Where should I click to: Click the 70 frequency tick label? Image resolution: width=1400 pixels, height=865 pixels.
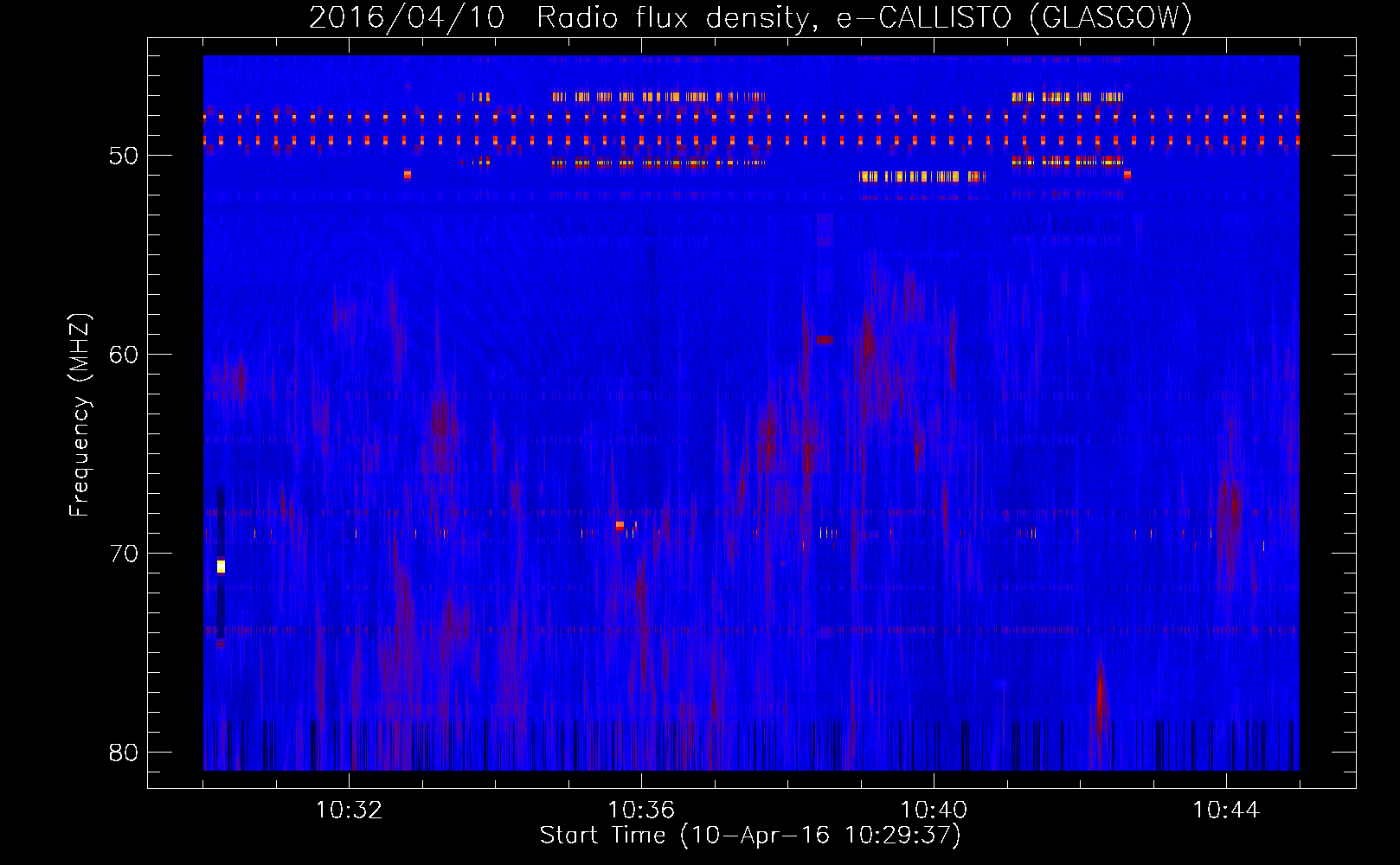point(124,554)
